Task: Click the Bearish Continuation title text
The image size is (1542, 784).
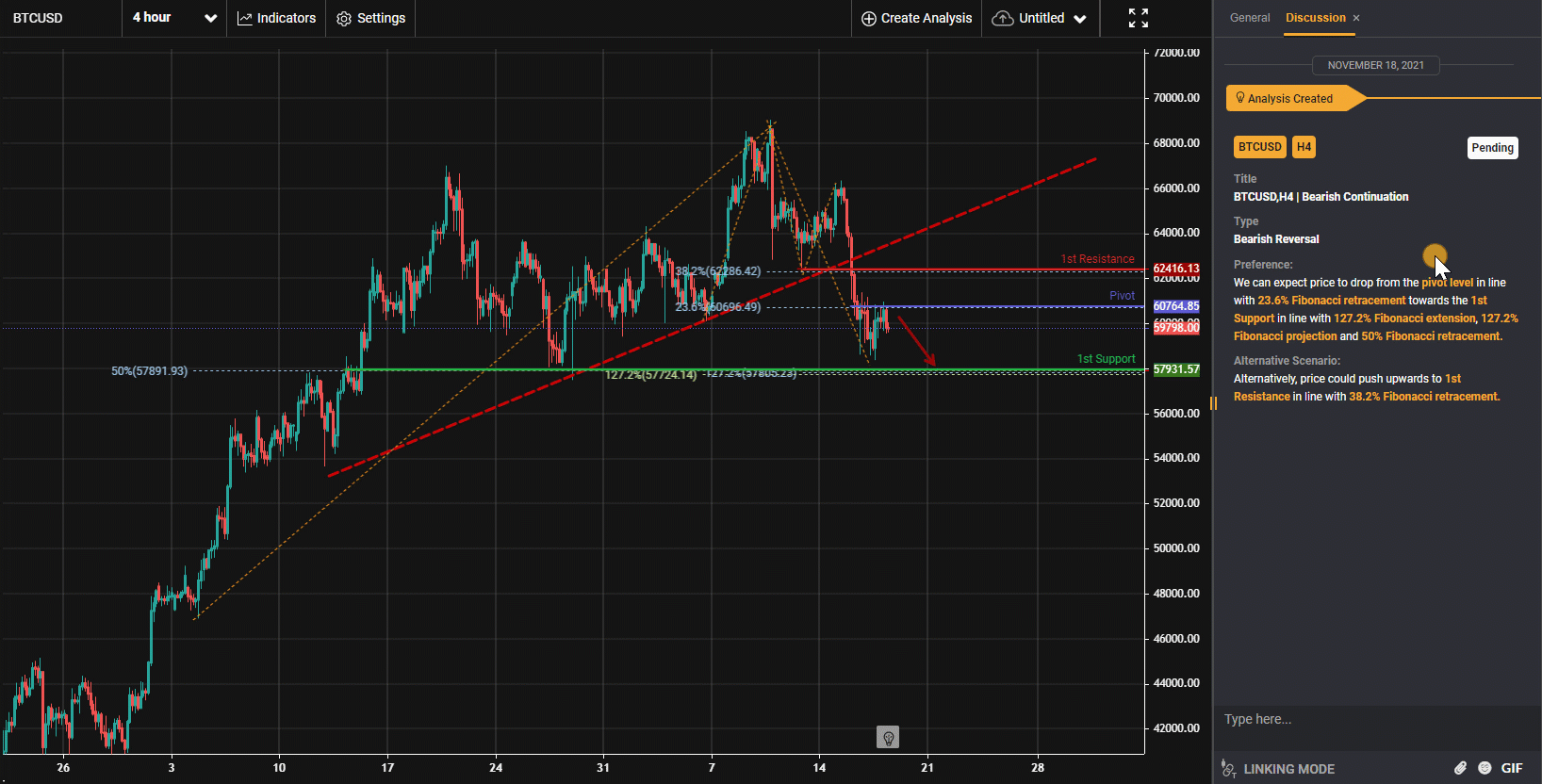Action: coord(1354,197)
